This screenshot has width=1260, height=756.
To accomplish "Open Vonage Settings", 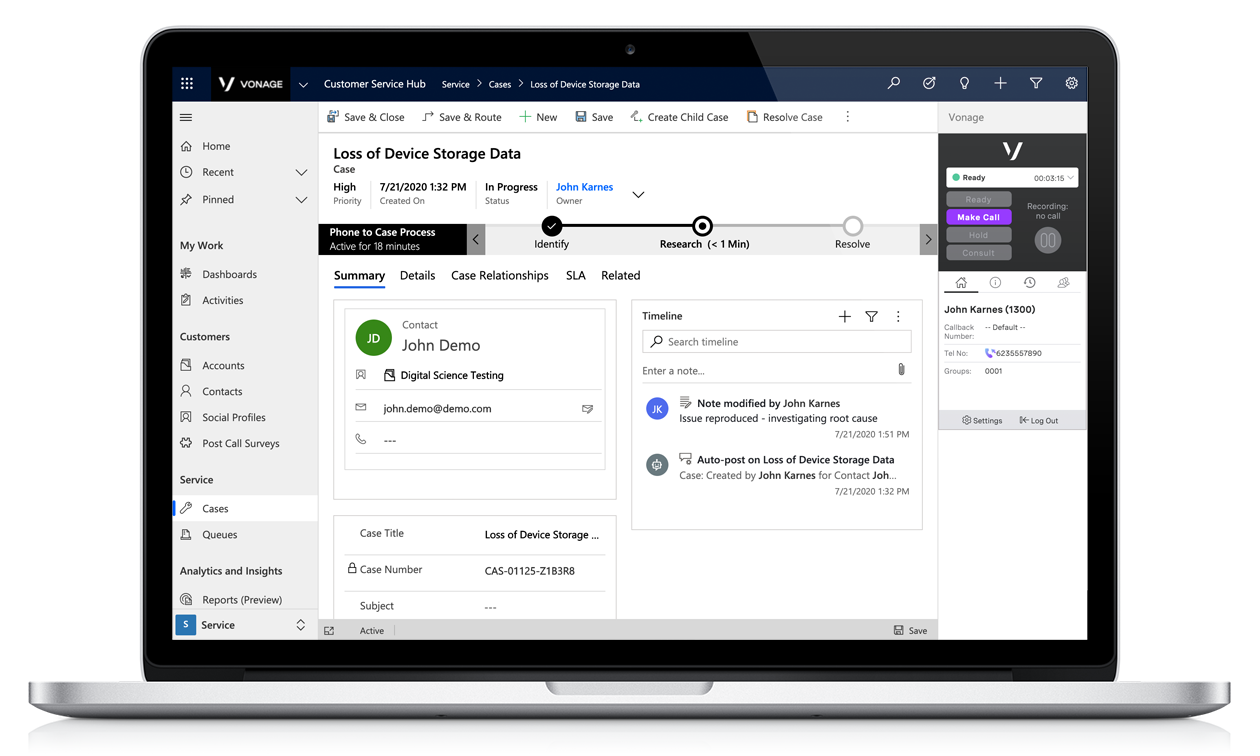I will pyautogui.click(x=982, y=421).
